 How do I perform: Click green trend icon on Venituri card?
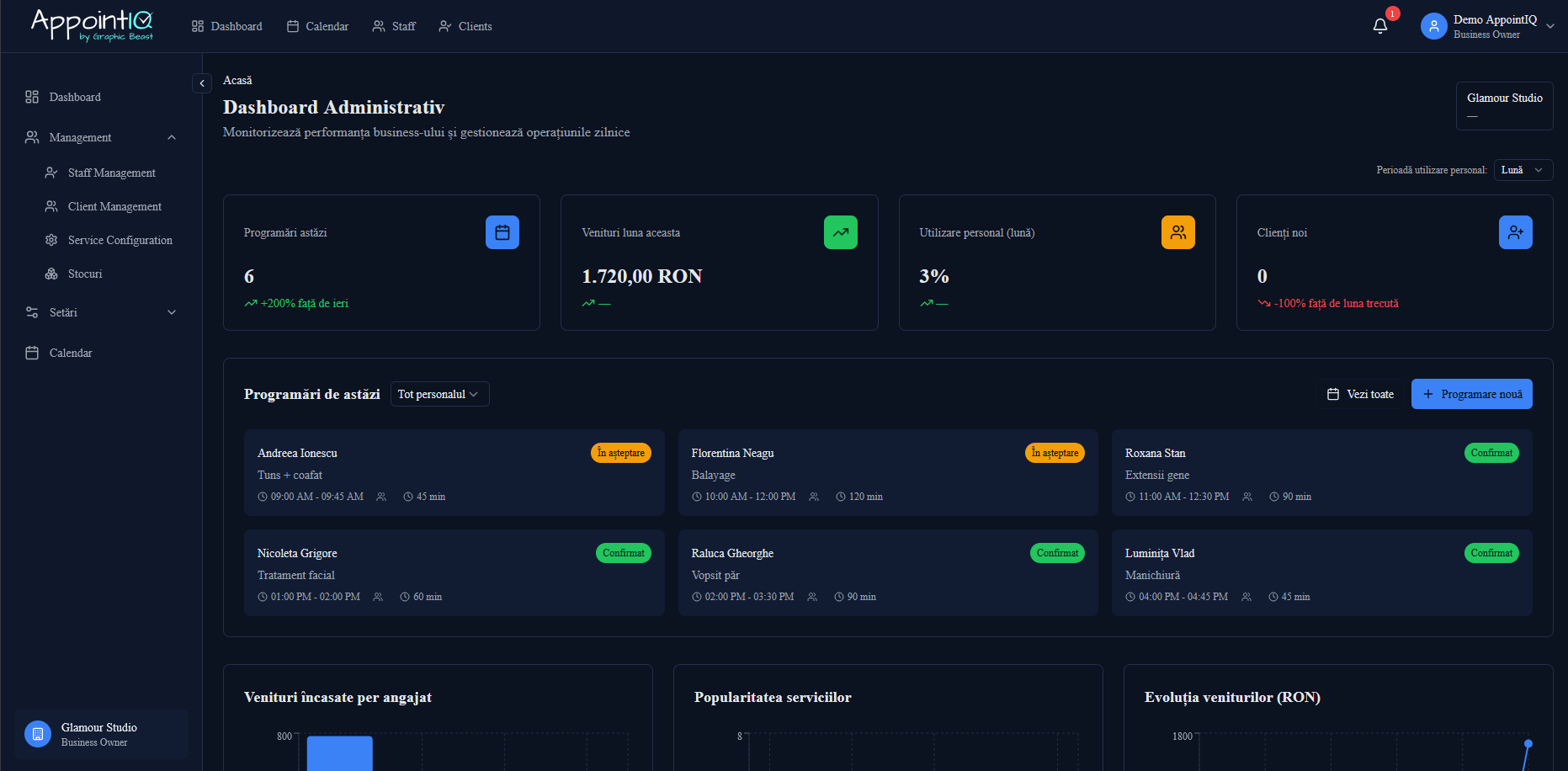[841, 232]
